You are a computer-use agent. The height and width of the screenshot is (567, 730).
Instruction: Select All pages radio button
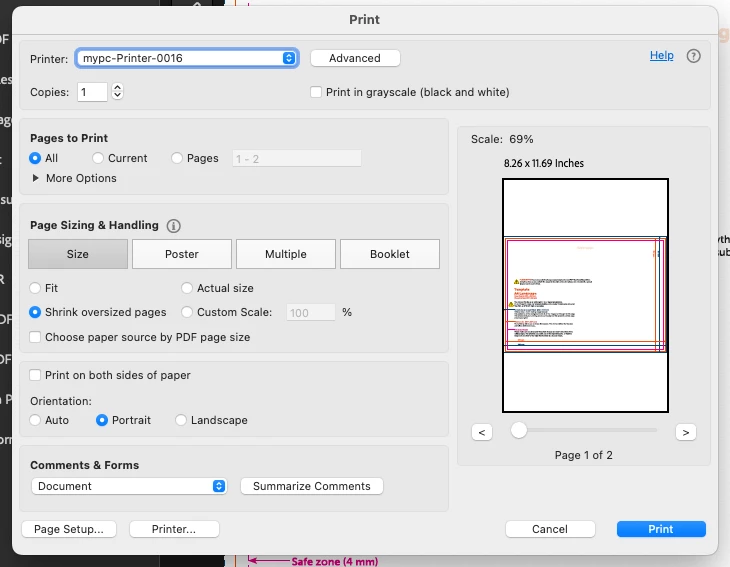coord(35,158)
